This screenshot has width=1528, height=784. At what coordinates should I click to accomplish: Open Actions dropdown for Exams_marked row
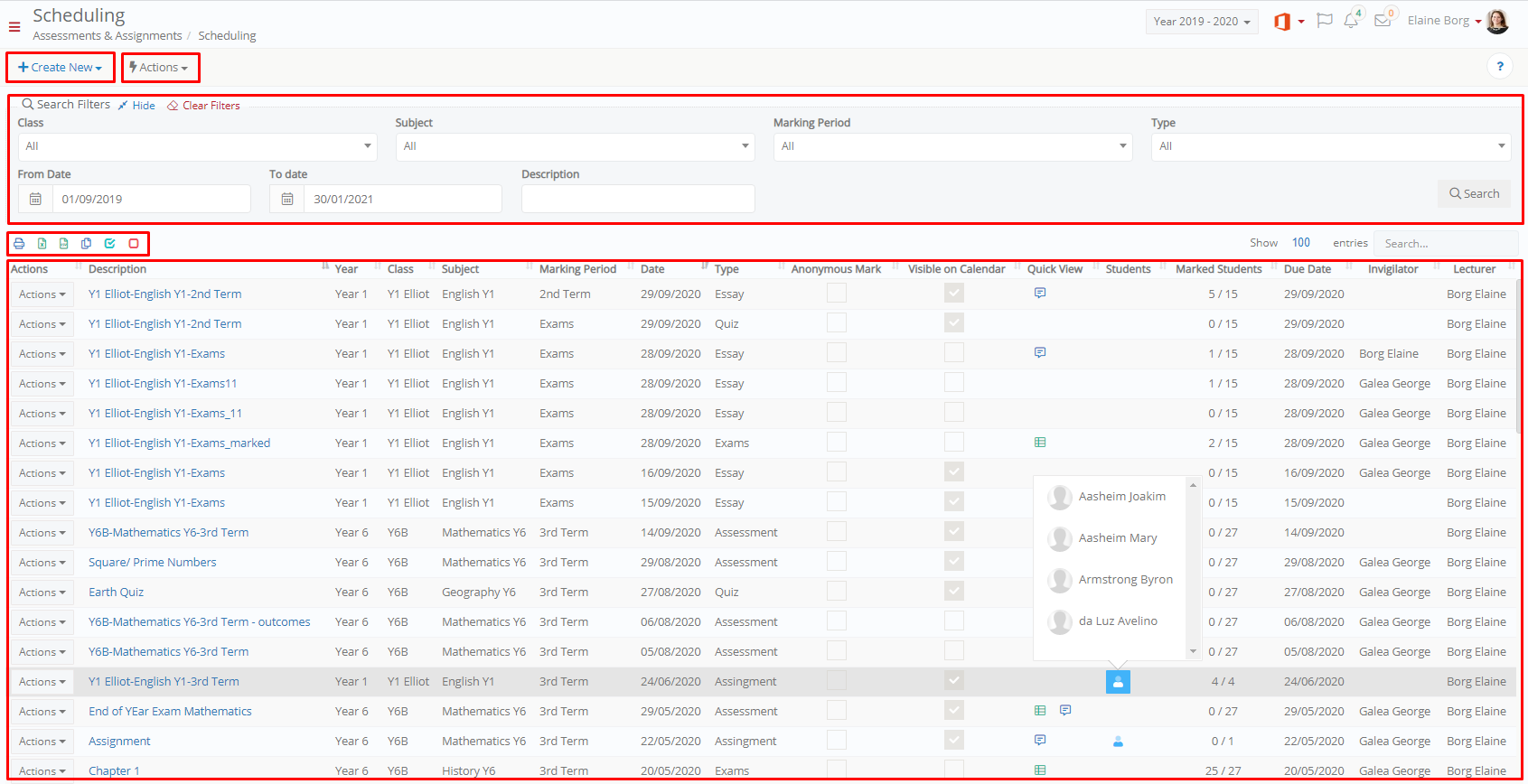tap(42, 443)
